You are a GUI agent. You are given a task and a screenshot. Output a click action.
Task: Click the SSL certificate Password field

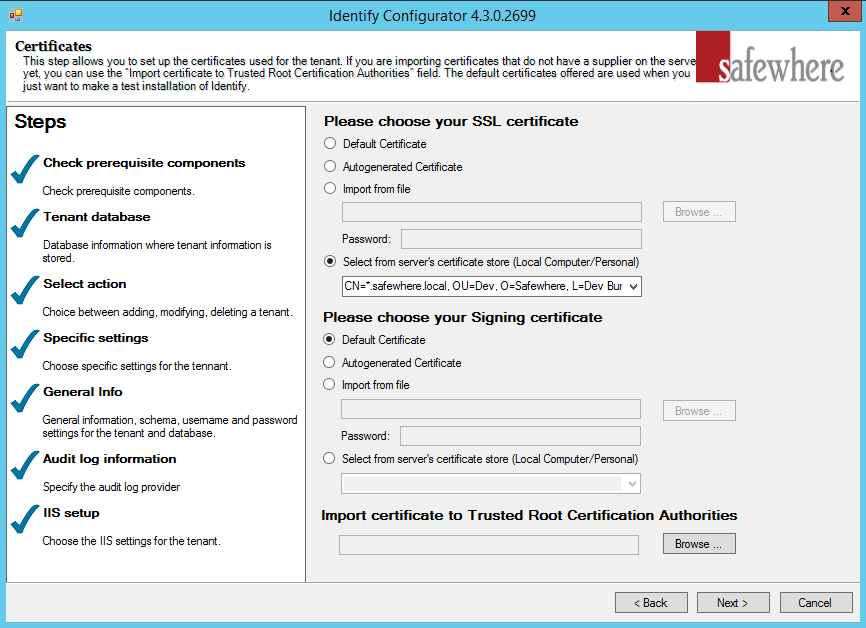521,239
